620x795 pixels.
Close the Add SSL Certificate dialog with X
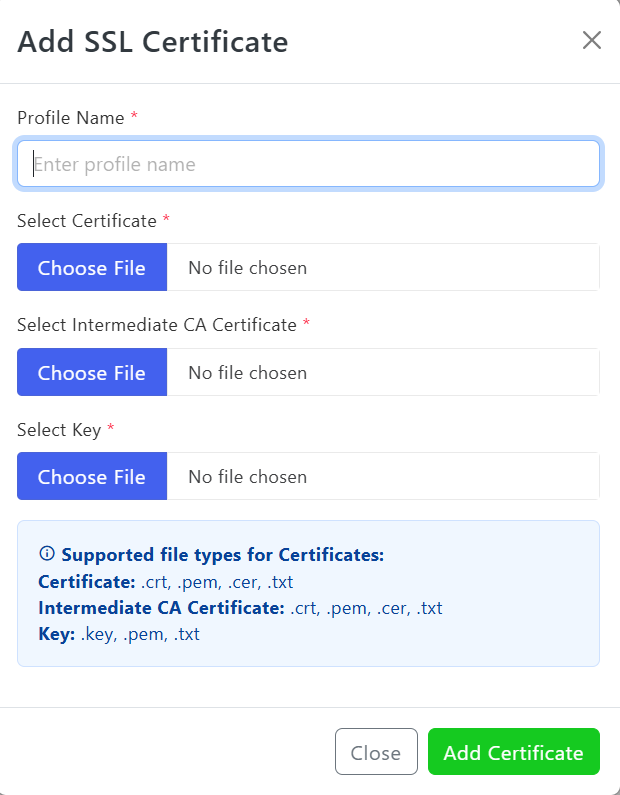tap(592, 40)
